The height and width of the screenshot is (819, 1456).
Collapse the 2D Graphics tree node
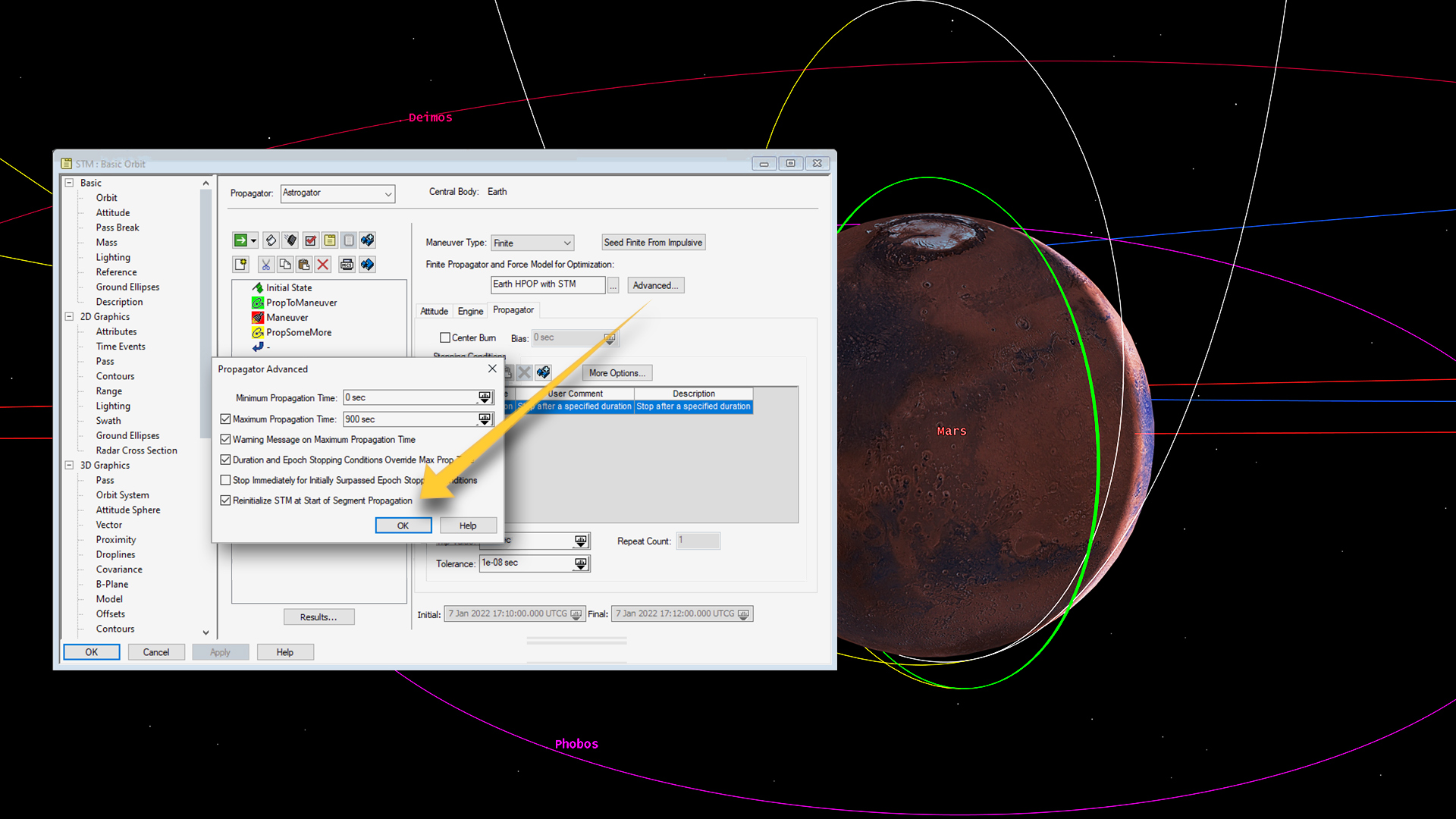pyautogui.click(x=69, y=317)
